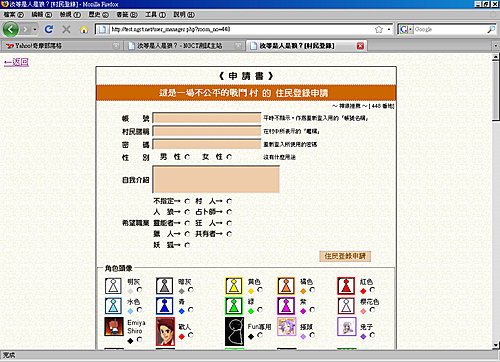Switch to the NGCT測試主站 tab

pyautogui.click(x=184, y=46)
